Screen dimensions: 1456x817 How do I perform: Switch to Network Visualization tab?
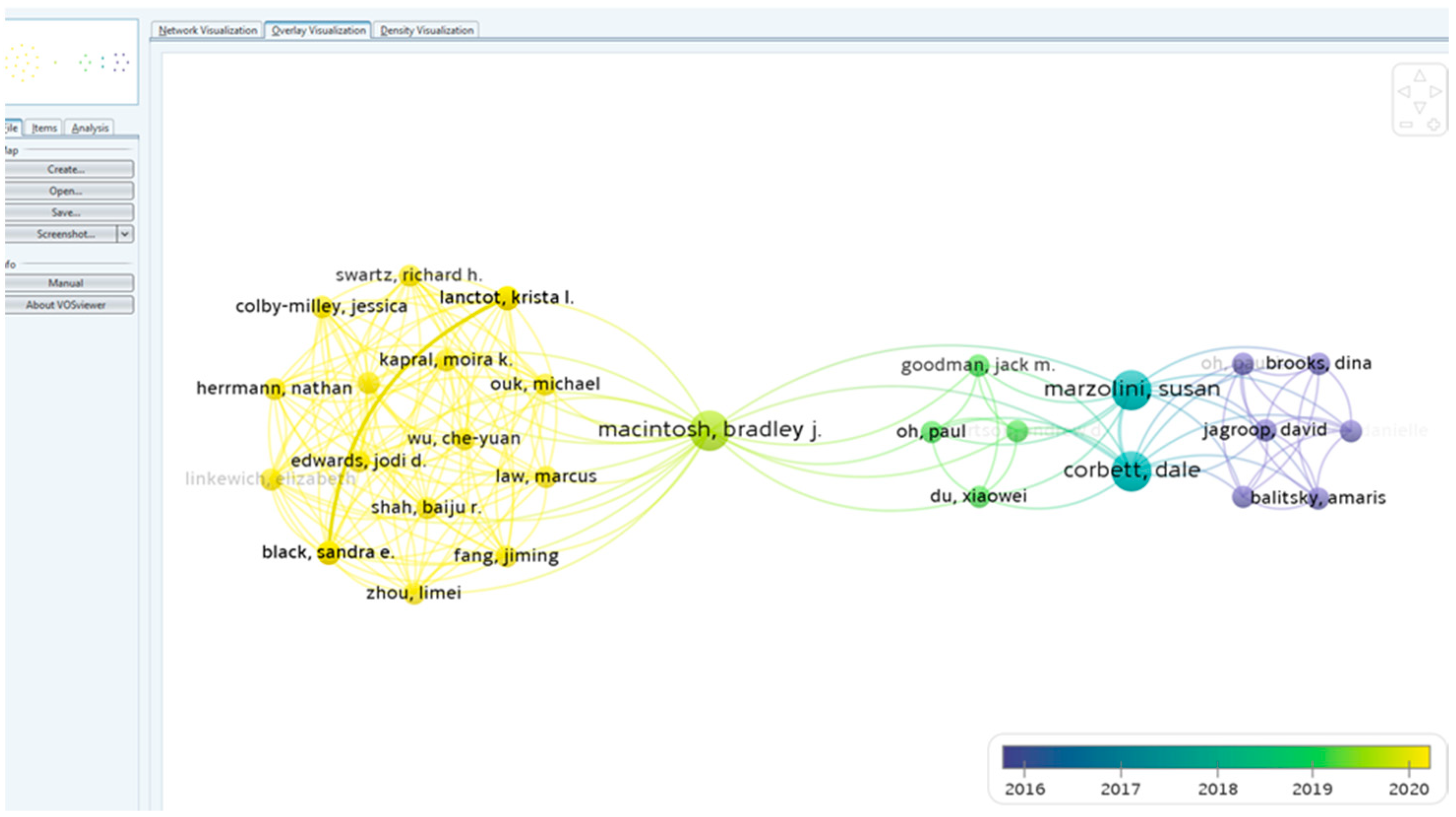pos(208,30)
